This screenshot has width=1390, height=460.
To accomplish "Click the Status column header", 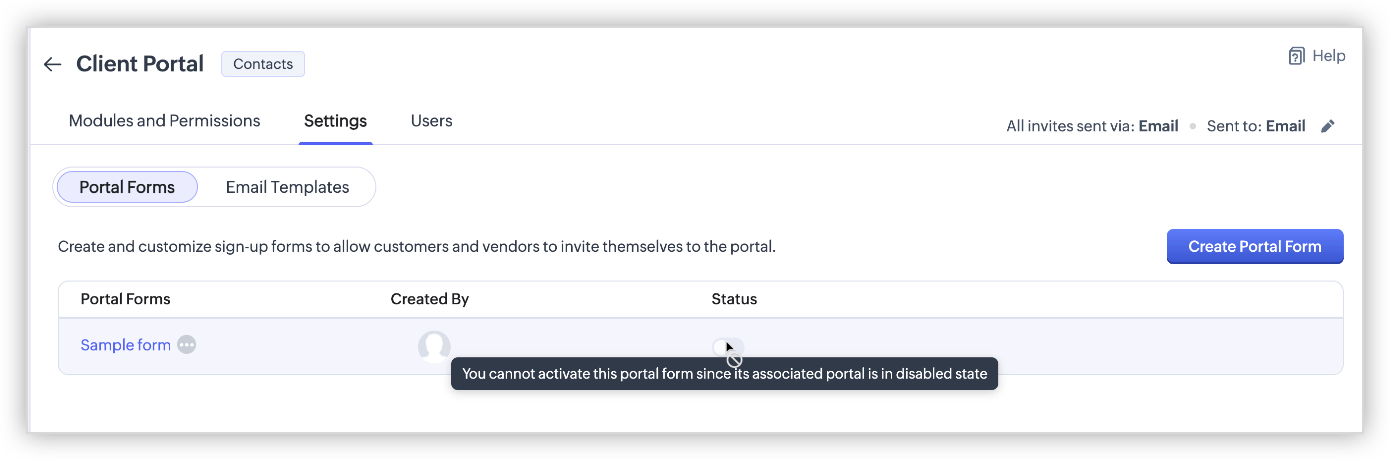I will pyautogui.click(x=734, y=299).
